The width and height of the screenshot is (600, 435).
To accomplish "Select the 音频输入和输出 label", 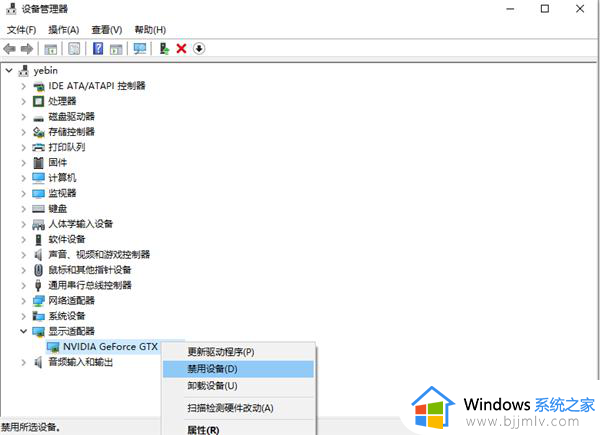I will pos(81,362).
